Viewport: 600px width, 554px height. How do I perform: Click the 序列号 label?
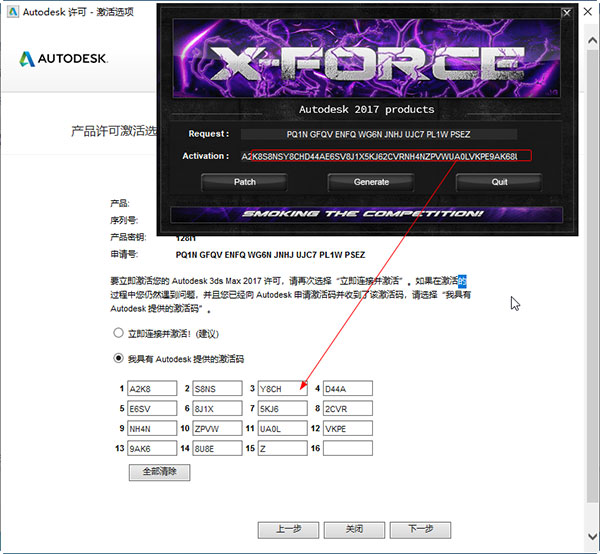point(124,220)
